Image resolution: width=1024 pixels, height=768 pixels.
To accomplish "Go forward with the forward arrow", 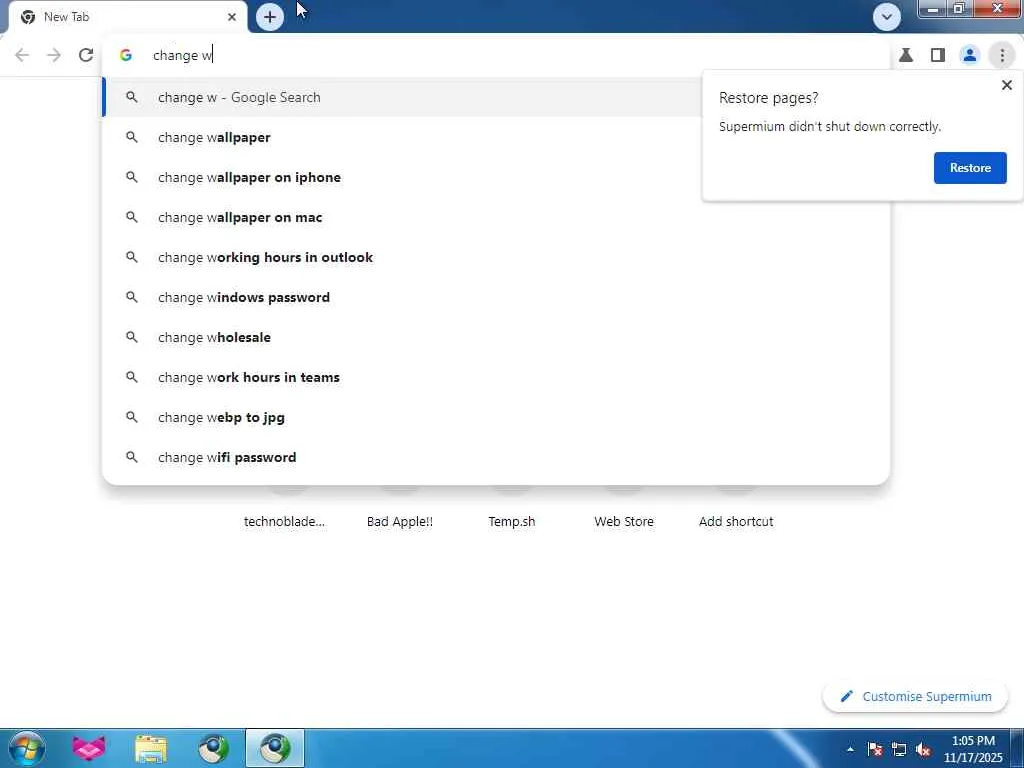I will tap(54, 55).
